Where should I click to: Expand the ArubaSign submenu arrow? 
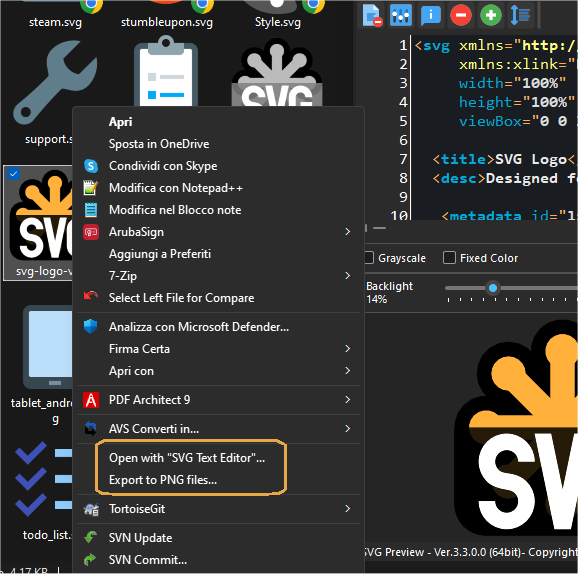tap(347, 232)
